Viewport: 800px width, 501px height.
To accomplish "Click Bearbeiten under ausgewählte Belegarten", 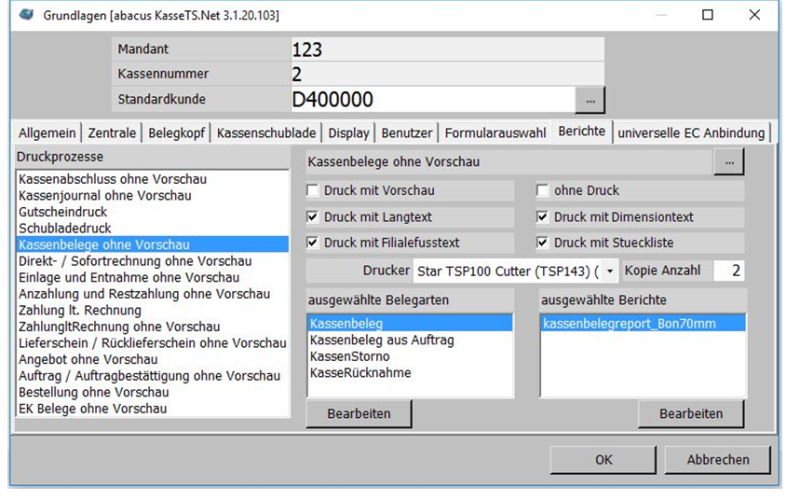I will tap(358, 413).
